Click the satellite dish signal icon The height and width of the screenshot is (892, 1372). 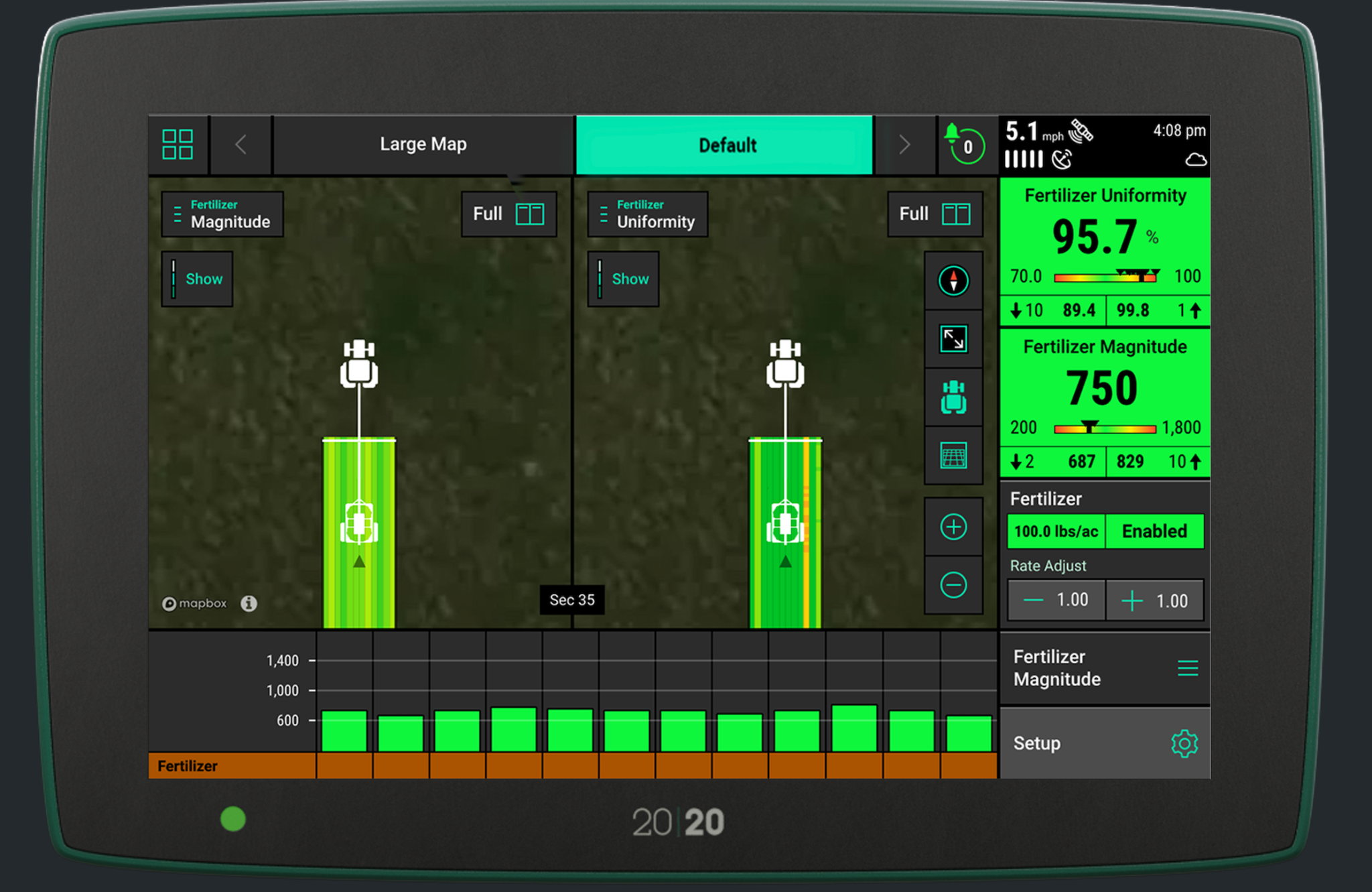(1062, 160)
